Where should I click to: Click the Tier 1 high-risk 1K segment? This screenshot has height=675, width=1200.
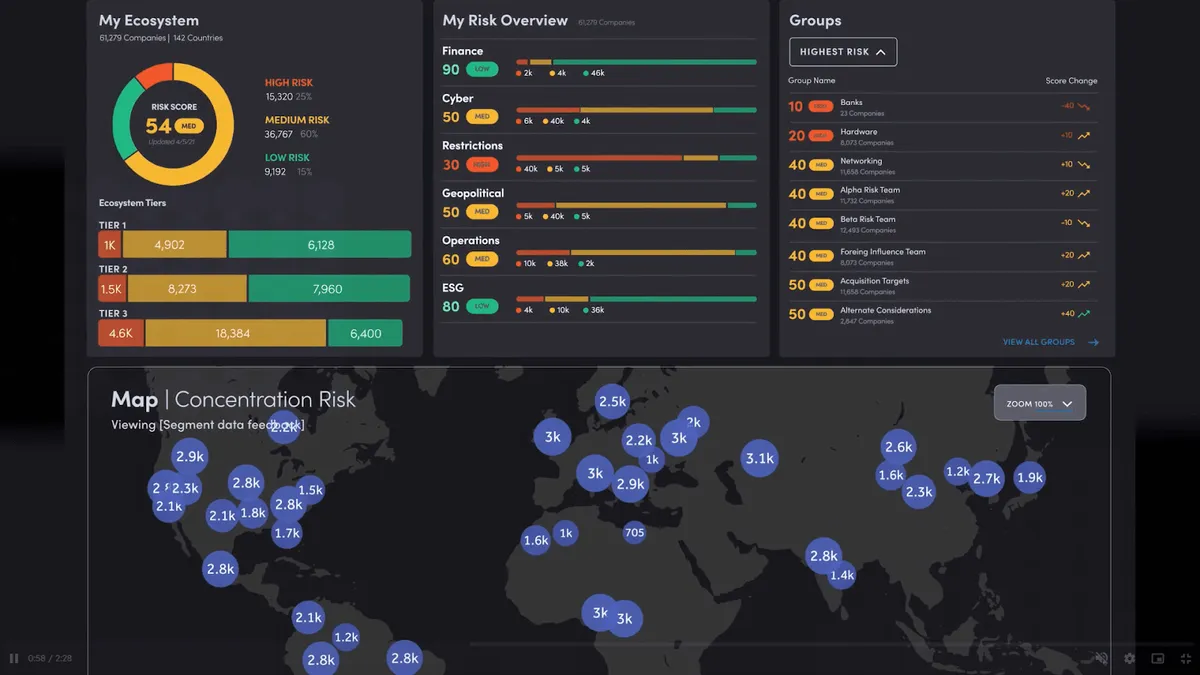[109, 244]
